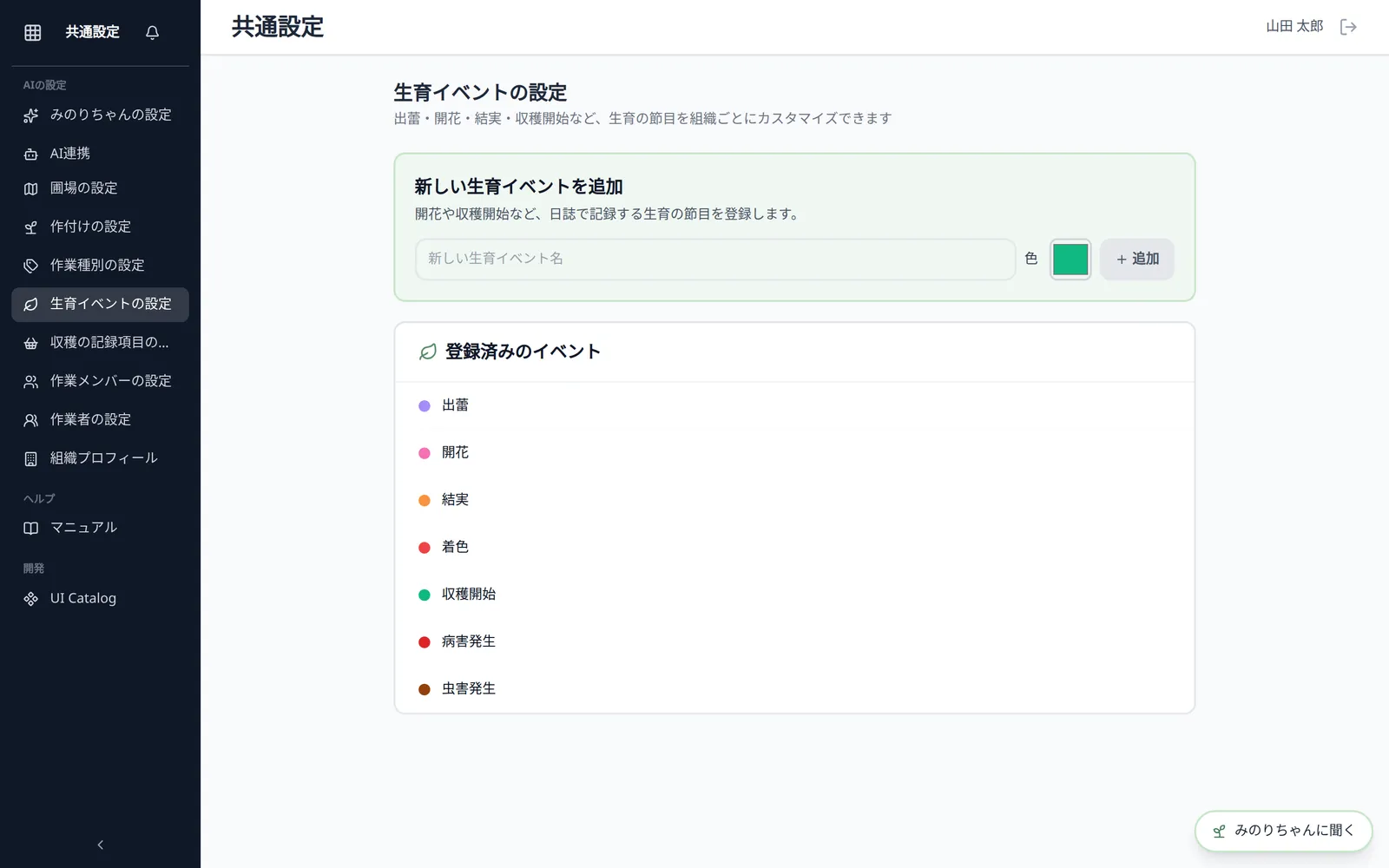The image size is (1389, 868).
Task: Click the person icon for 作業者の設定
Action: (x=31, y=420)
